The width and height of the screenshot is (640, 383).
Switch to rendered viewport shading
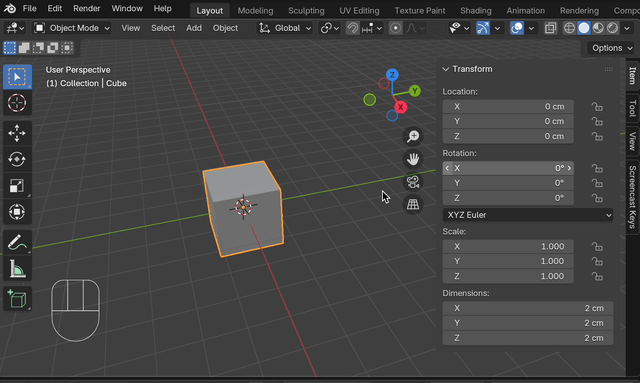613,28
